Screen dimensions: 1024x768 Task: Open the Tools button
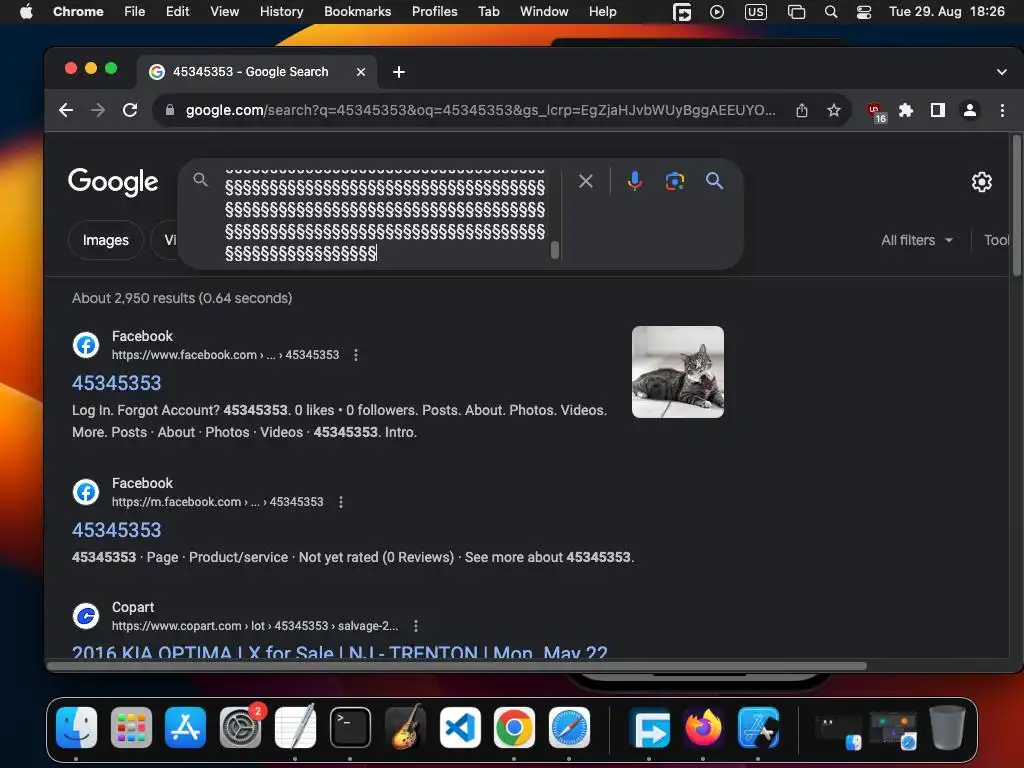(x=997, y=240)
